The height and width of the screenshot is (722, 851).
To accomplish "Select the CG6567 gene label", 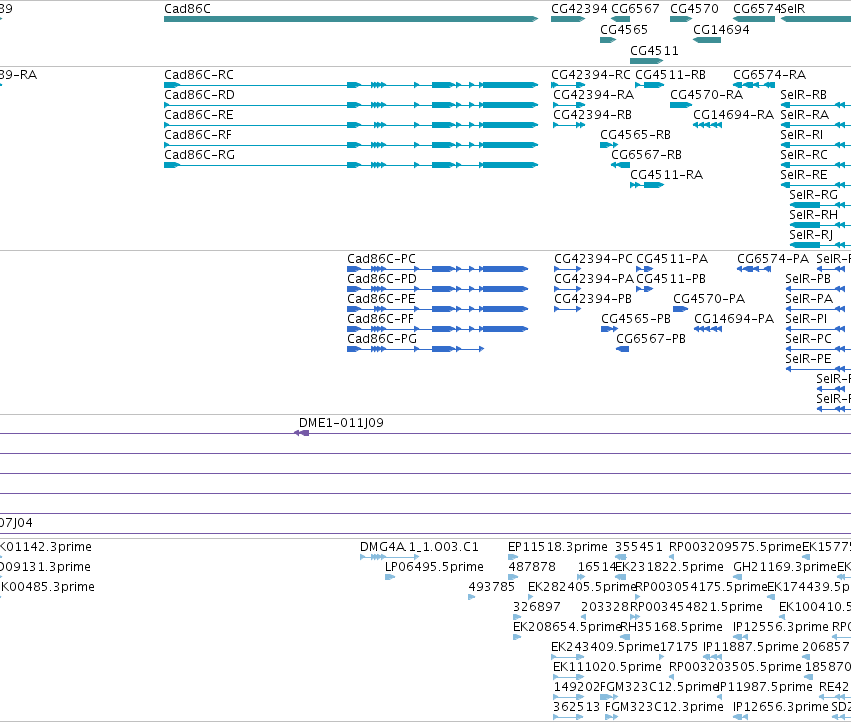I will 635,9.
